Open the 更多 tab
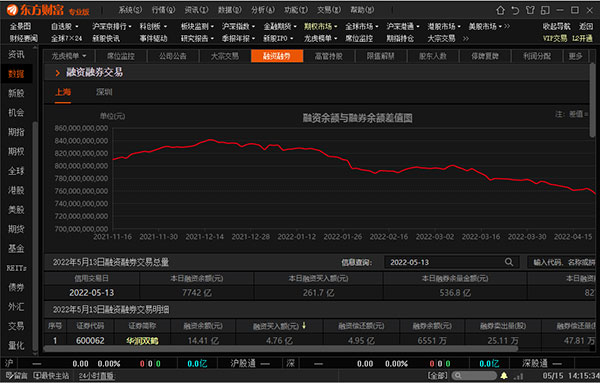 coord(575,56)
